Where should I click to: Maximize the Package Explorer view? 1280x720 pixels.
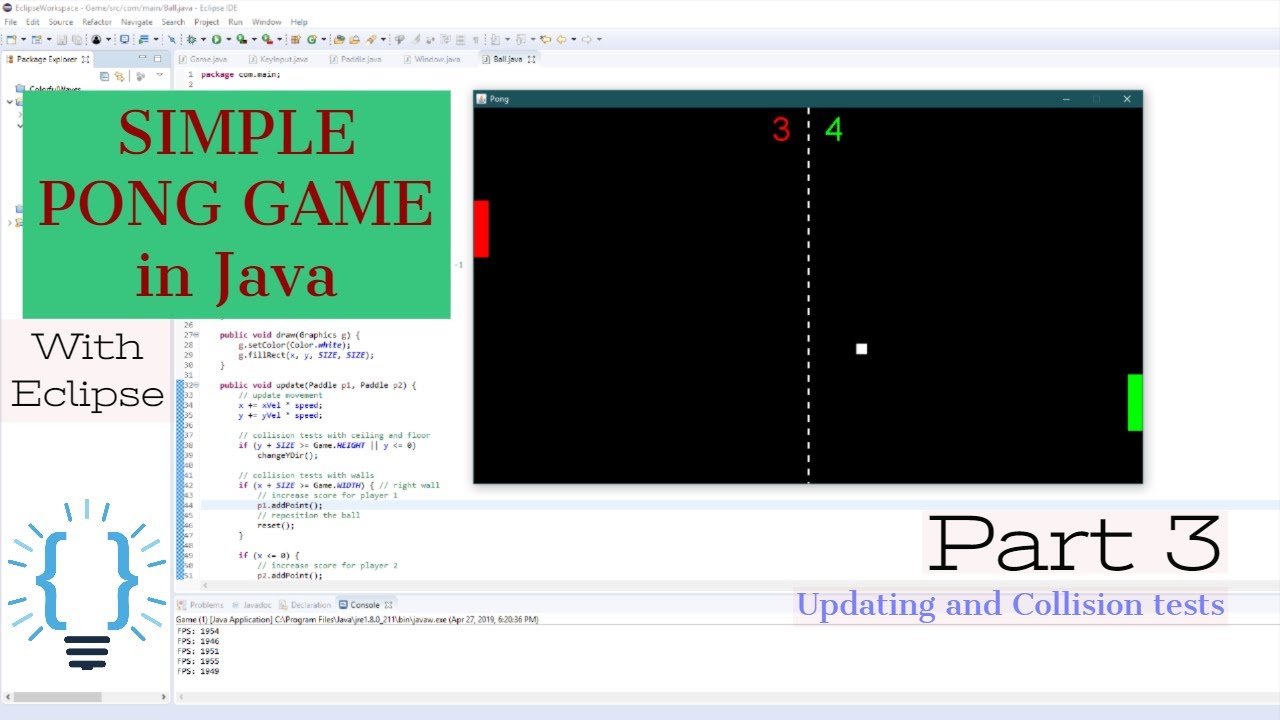(x=157, y=58)
